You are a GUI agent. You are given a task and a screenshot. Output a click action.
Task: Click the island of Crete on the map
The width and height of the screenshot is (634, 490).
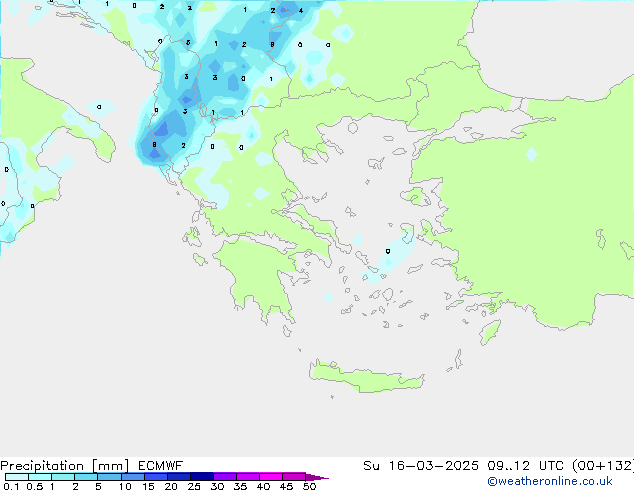[366, 378]
